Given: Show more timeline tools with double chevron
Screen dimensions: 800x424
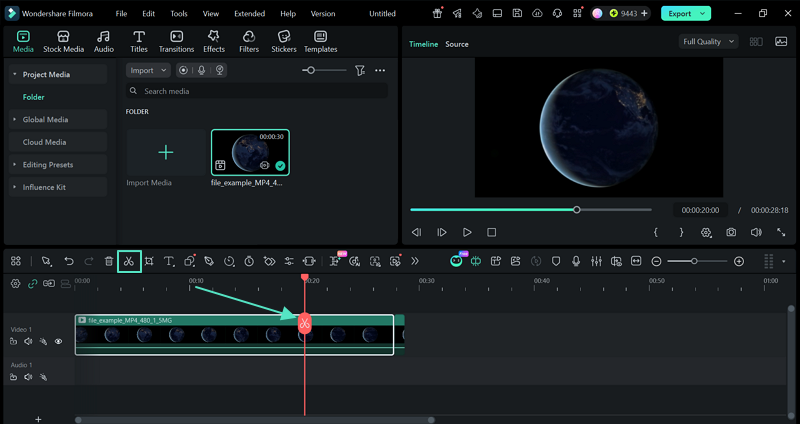Looking at the screenshot, I should [415, 261].
